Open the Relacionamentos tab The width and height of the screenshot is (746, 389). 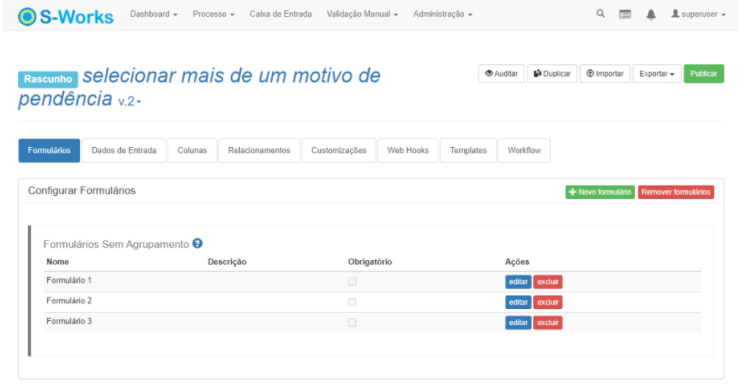[259, 150]
